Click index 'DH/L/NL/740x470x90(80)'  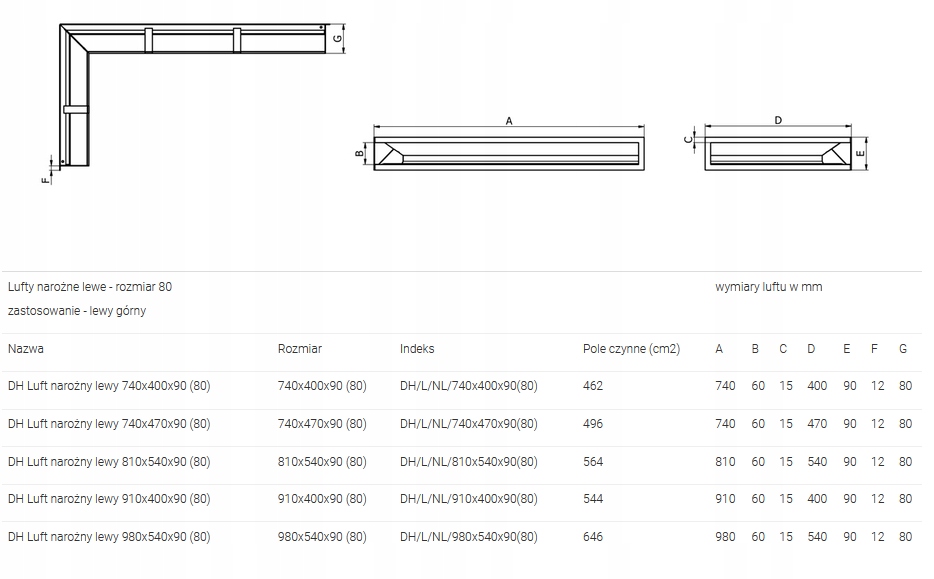coord(469,424)
